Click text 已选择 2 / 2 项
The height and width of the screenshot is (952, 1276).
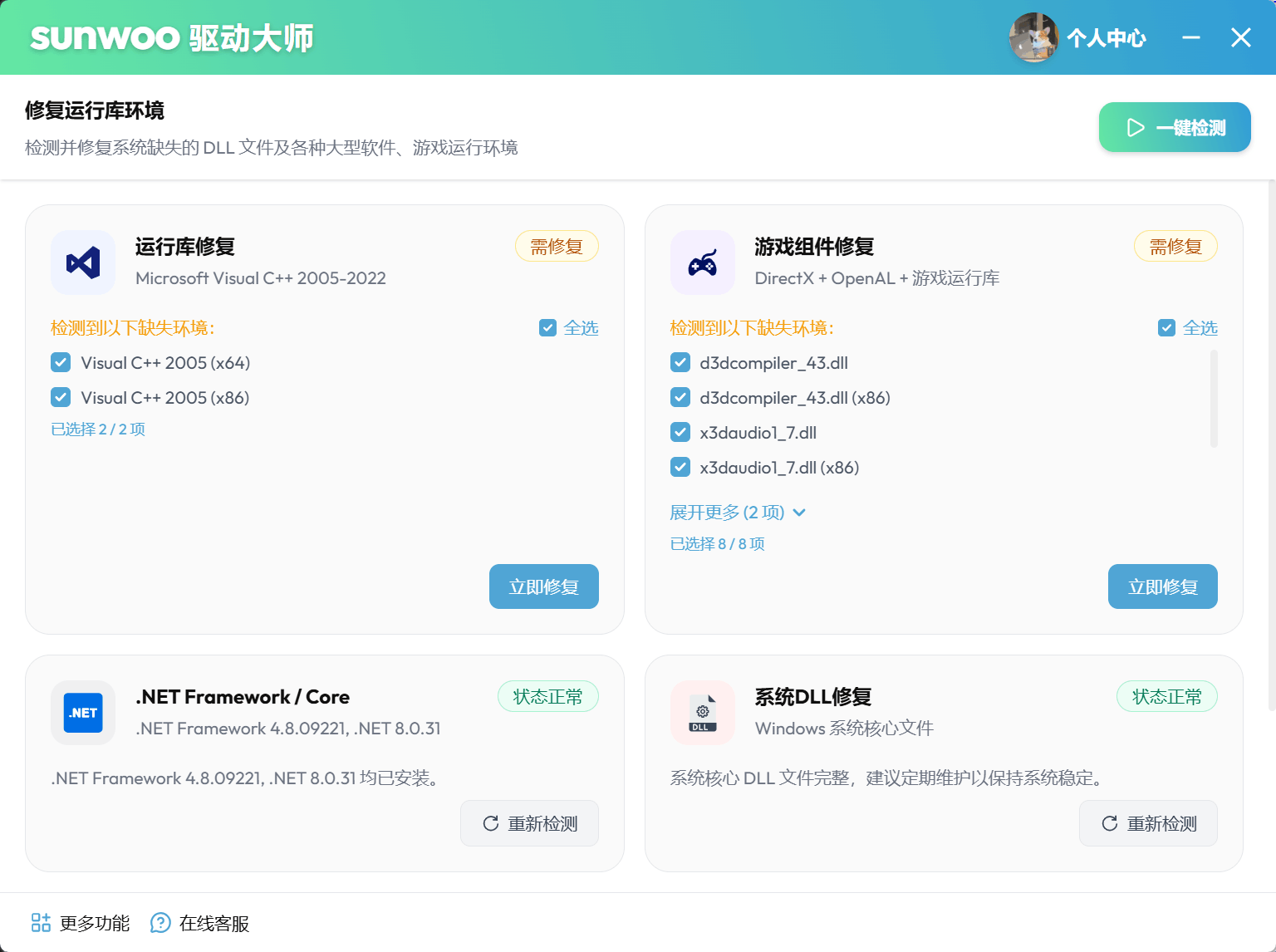(x=98, y=429)
